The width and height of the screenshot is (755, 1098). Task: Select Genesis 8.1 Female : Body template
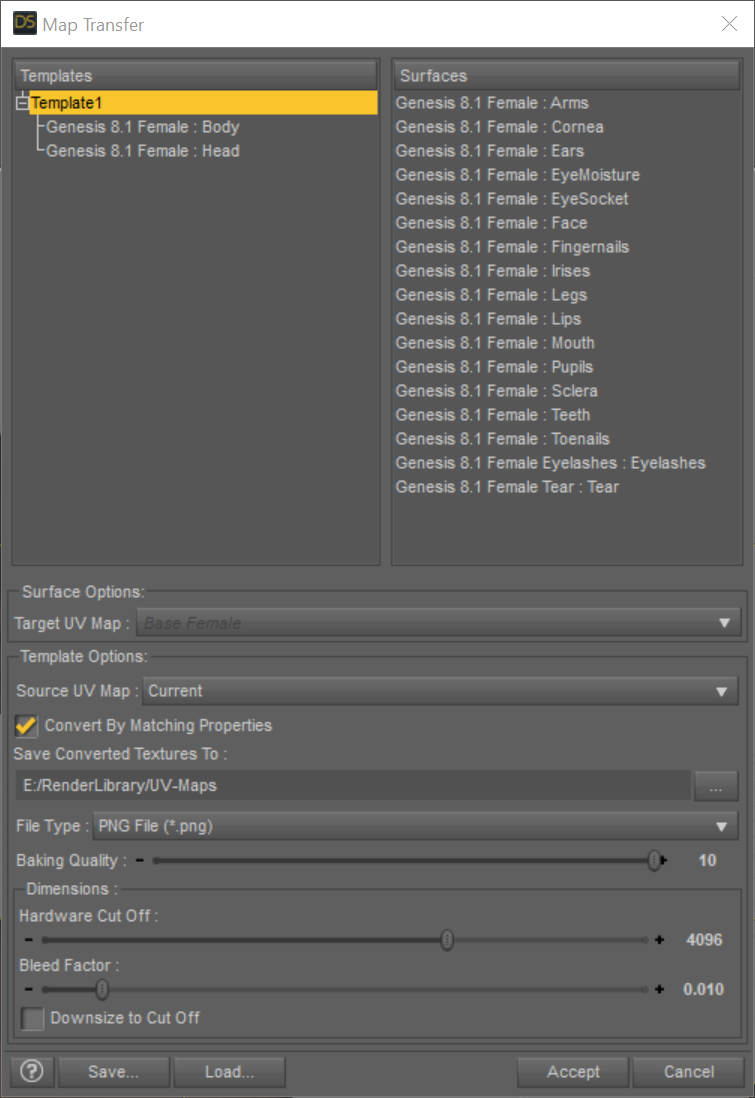coord(143,127)
